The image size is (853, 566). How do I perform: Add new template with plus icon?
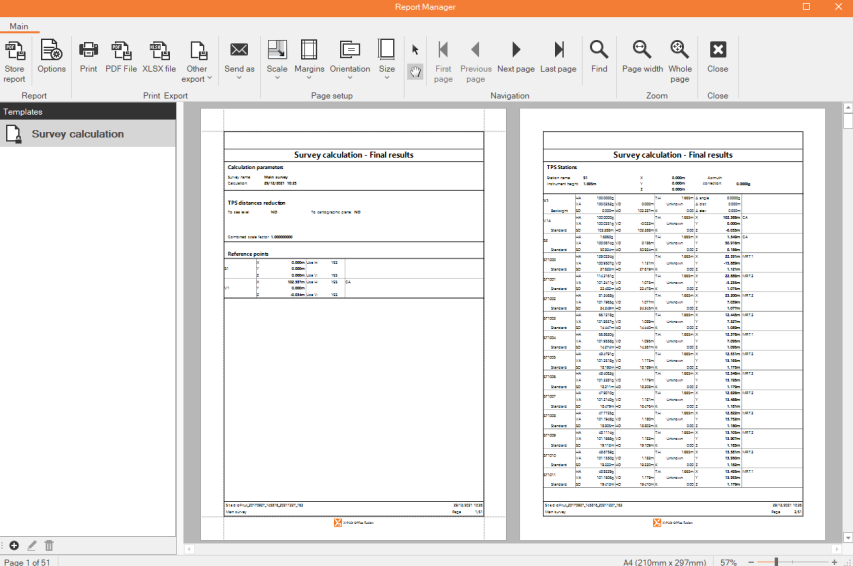click(14, 545)
